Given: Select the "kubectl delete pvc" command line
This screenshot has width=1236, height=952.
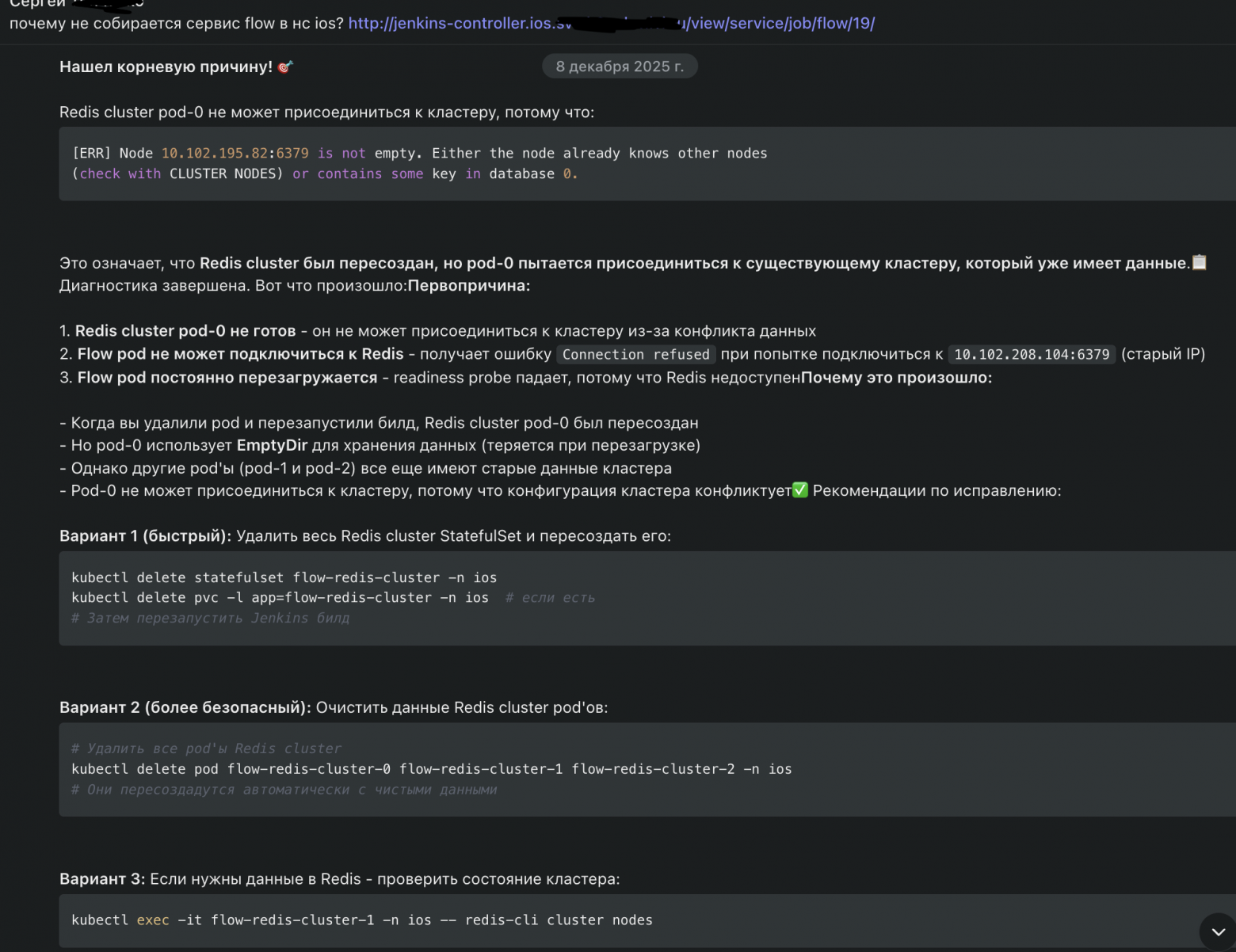Looking at the screenshot, I should point(280,597).
